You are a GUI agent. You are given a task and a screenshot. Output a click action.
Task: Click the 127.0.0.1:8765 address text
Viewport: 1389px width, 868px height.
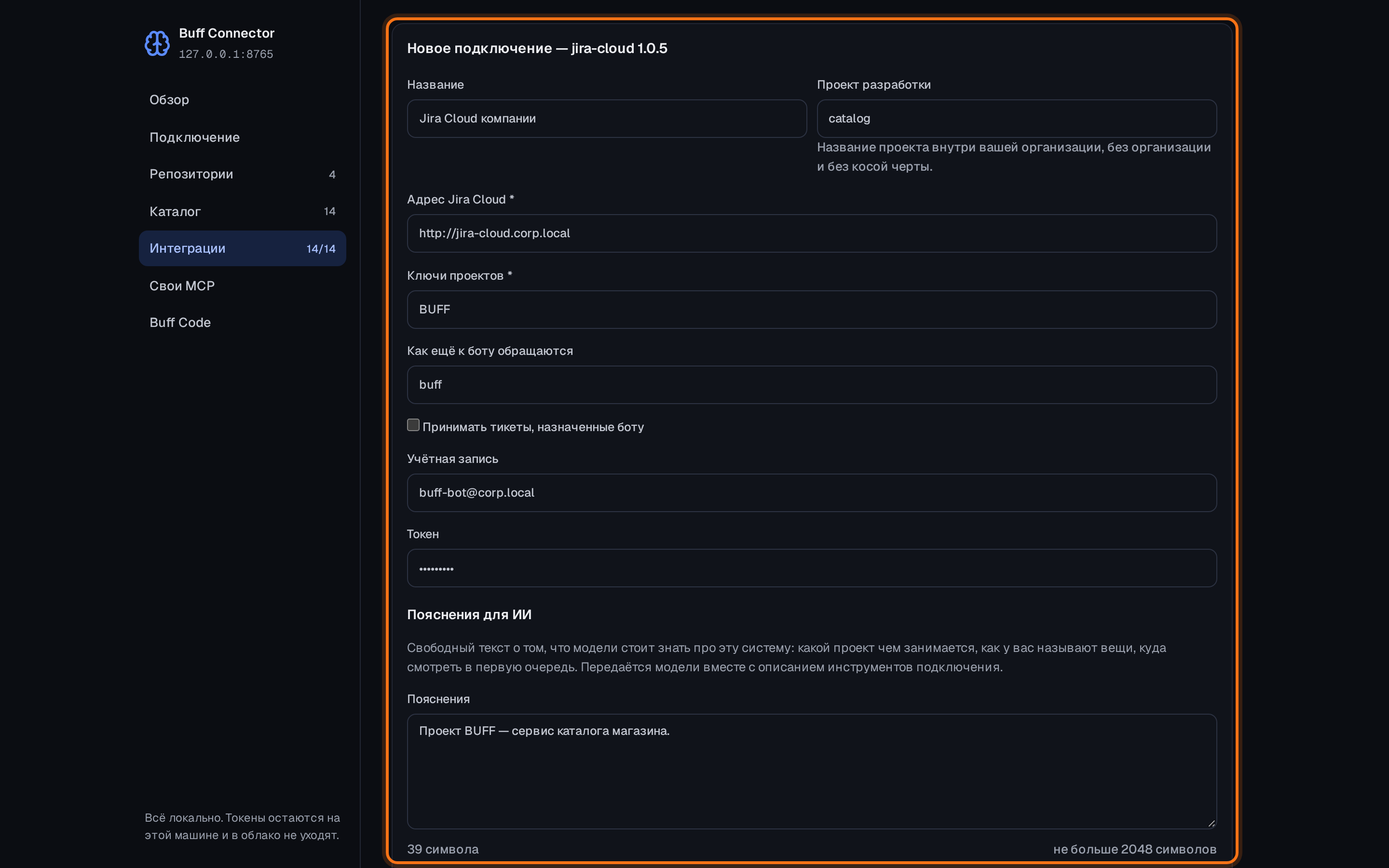pos(226,54)
